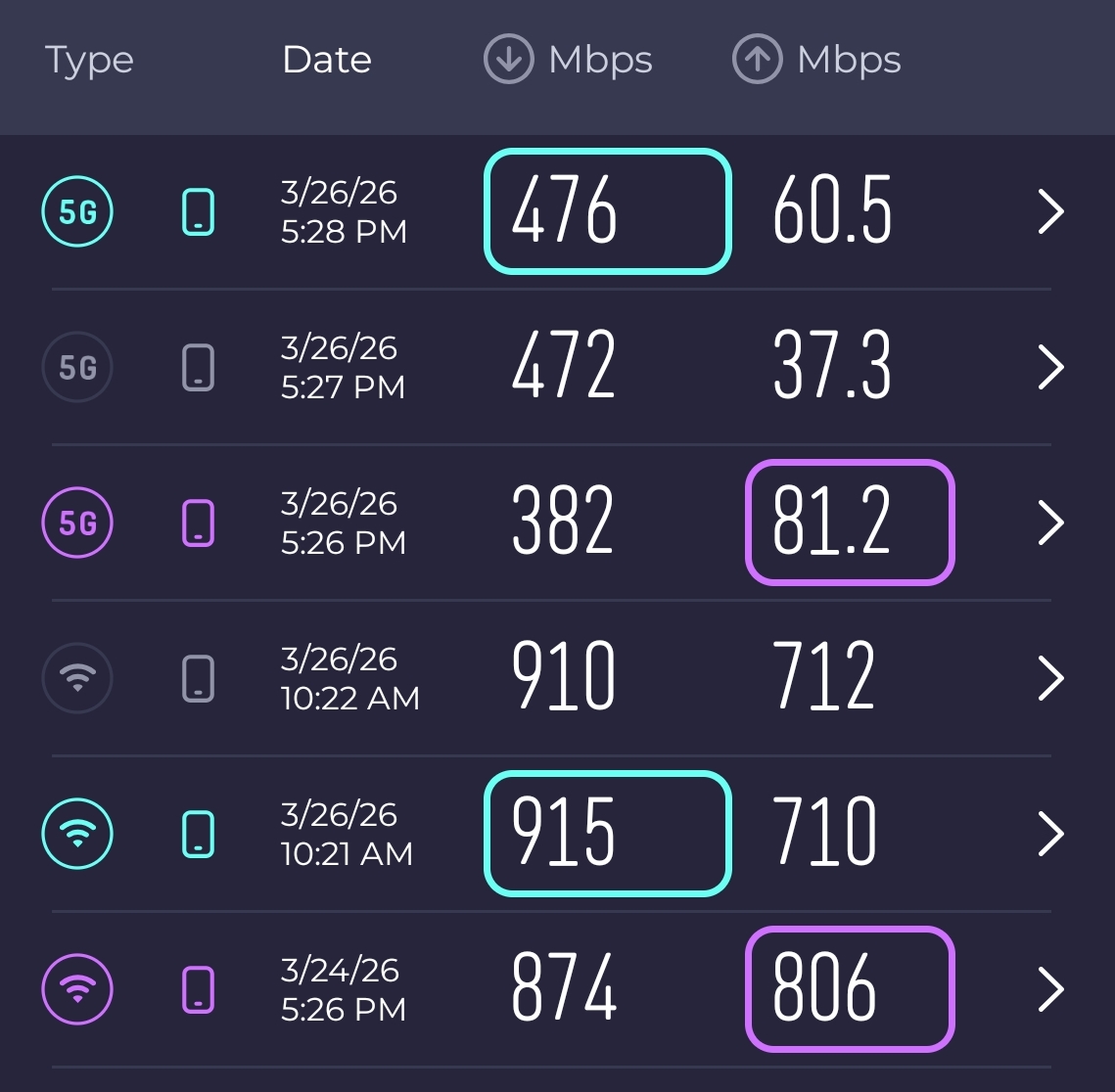
Task: Expand the 3/24/26 result via chevron
Action: (x=1050, y=988)
